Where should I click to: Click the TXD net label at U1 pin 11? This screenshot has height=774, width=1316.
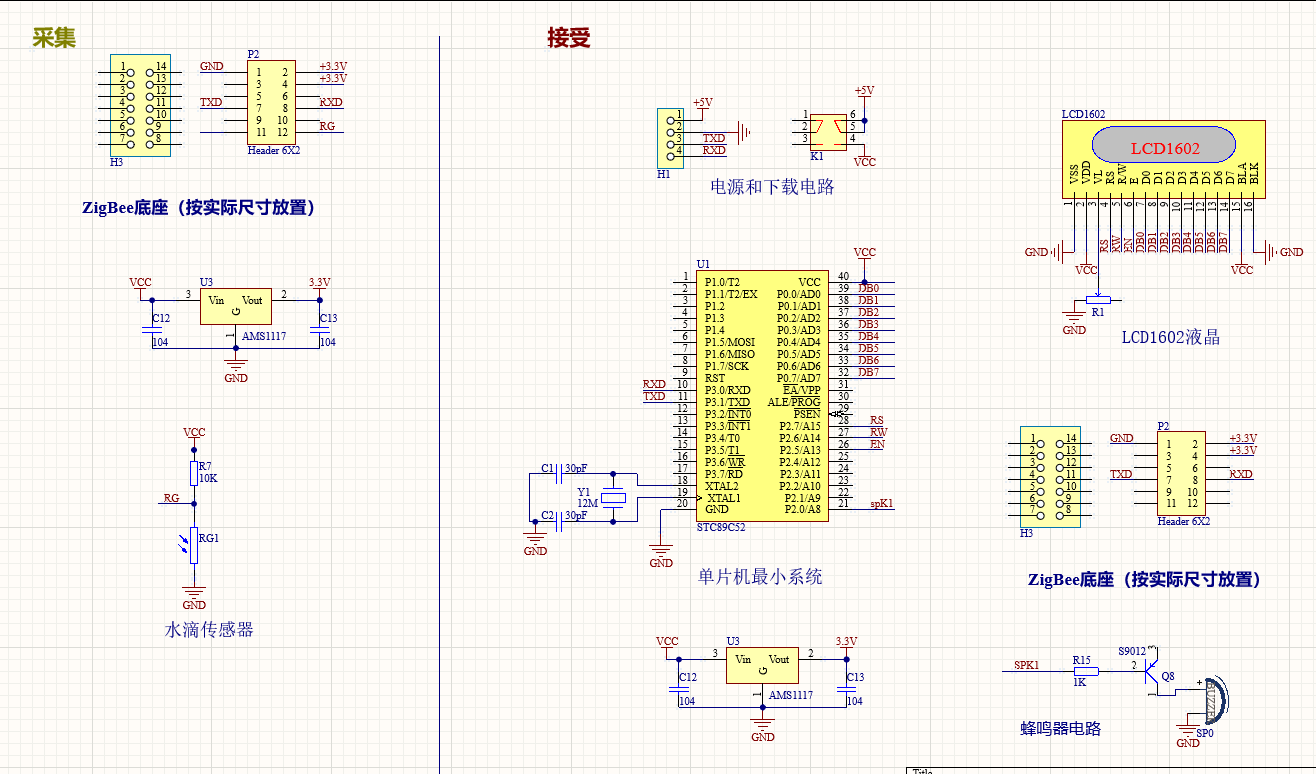pyautogui.click(x=654, y=396)
